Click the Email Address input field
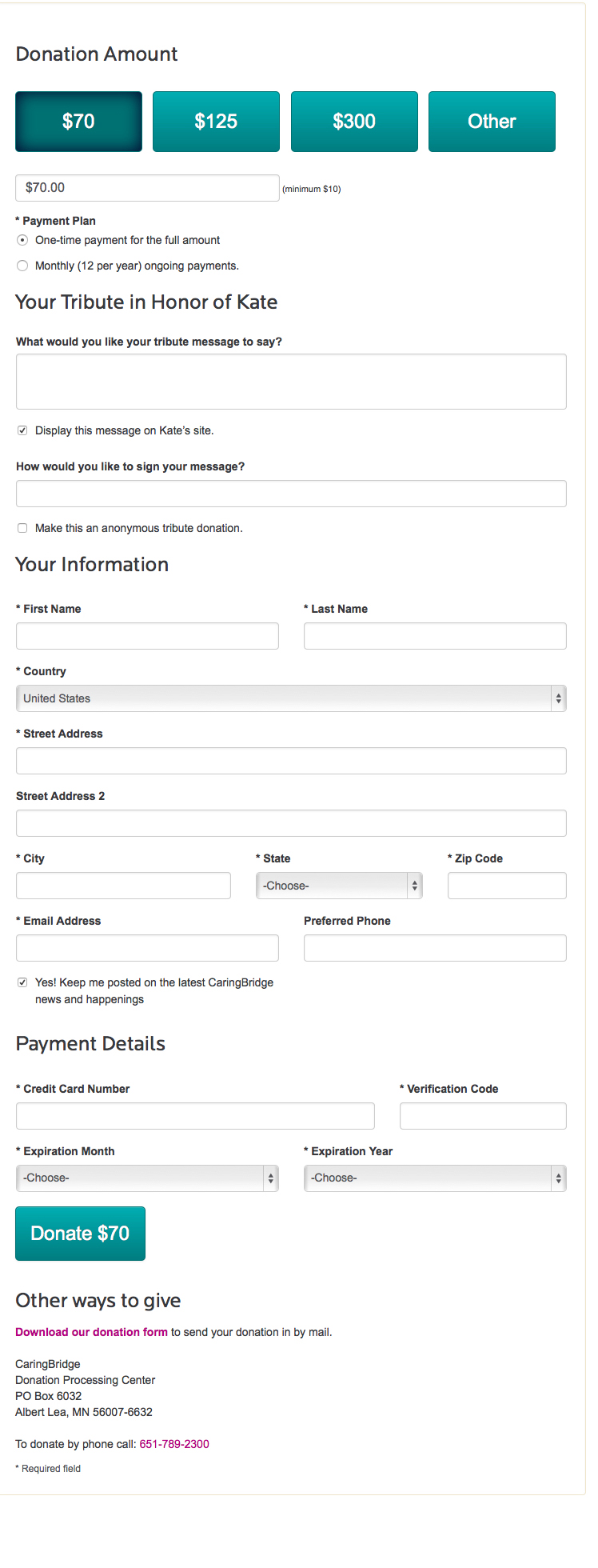This screenshot has width=598, height=1568. click(147, 948)
